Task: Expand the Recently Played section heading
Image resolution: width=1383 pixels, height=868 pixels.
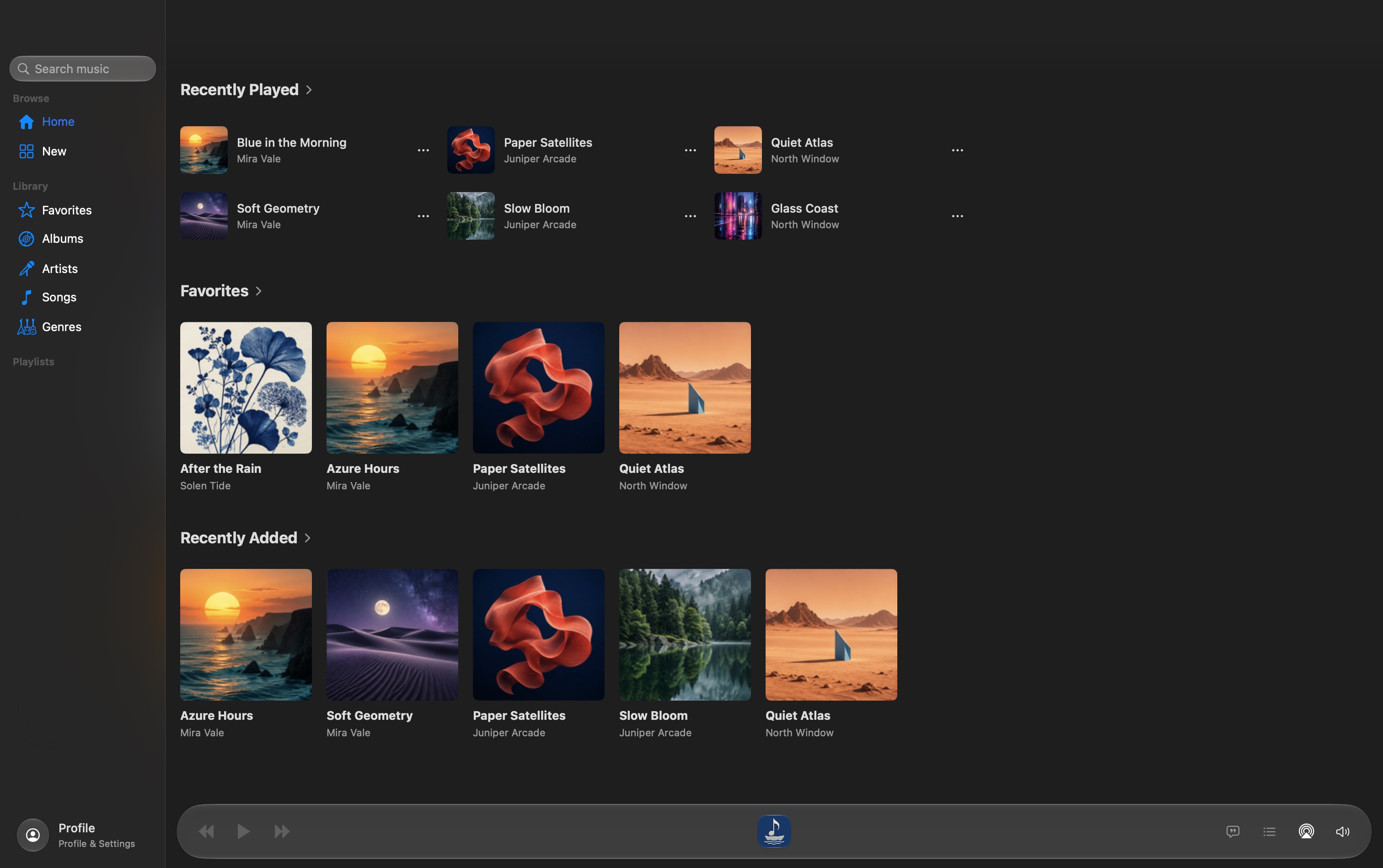Action: tap(247, 90)
